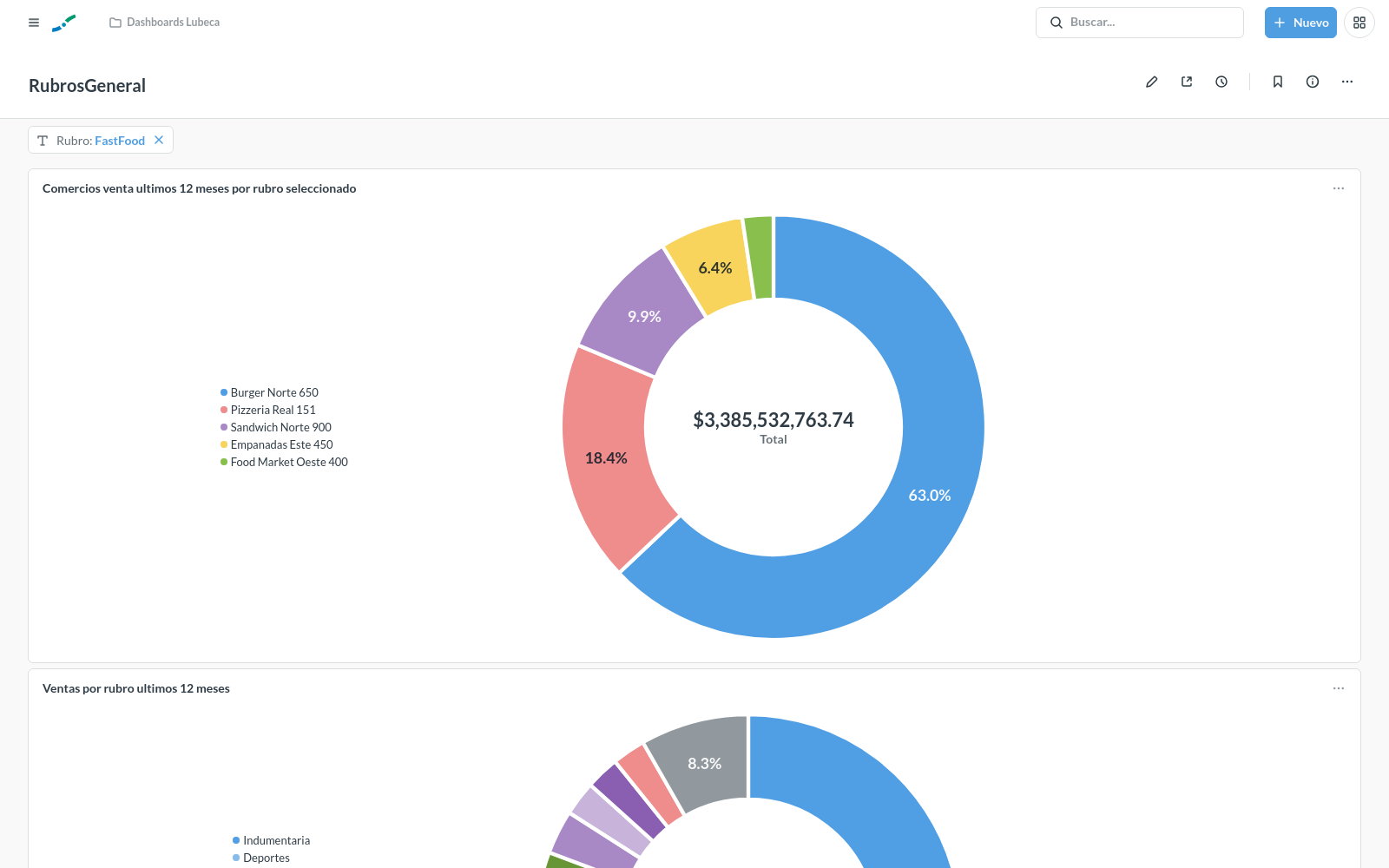Click the RubrosGeneral dashboard title
Image resolution: width=1389 pixels, height=868 pixels.
[87, 86]
